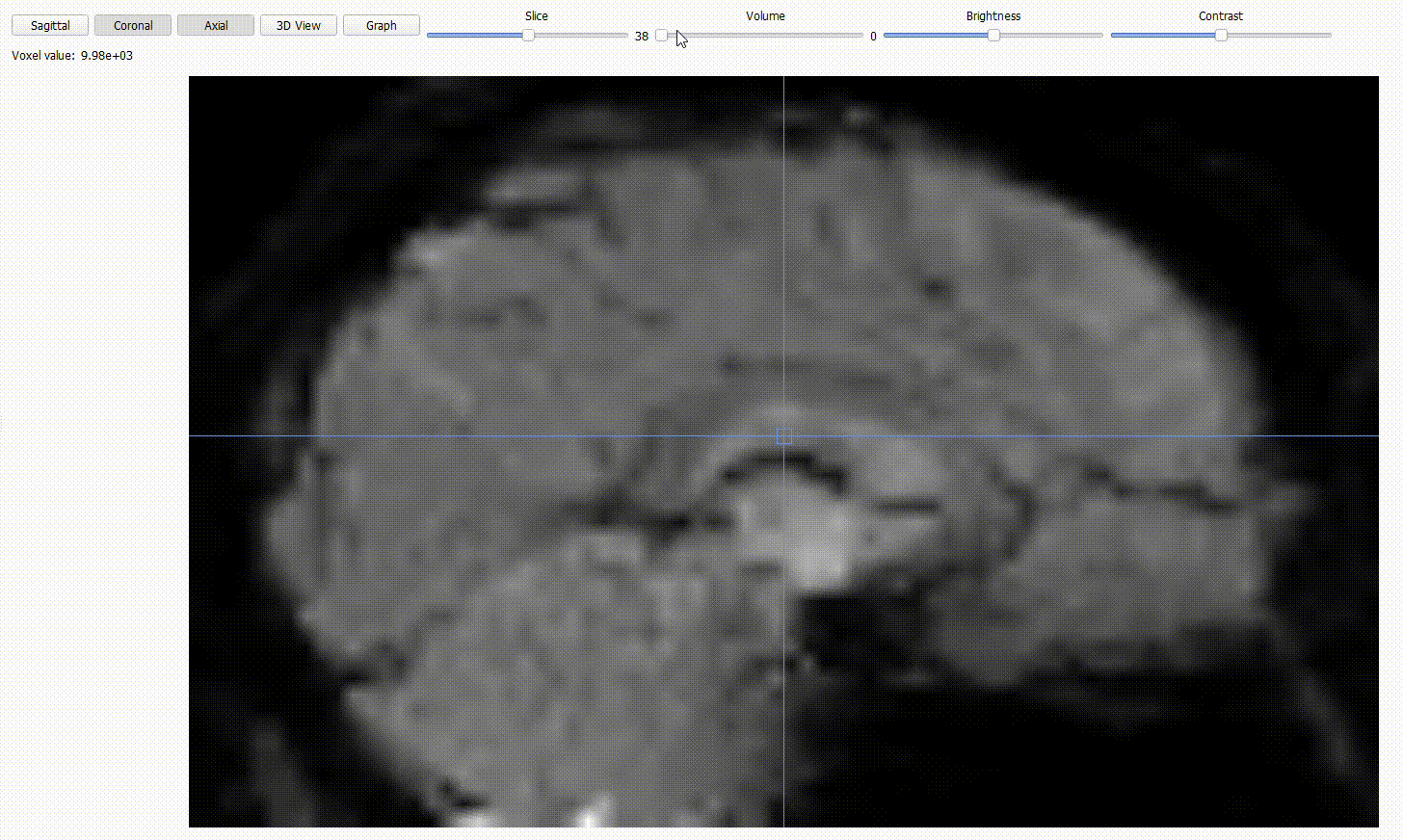Click the Brightness label above the slider
The width and height of the screenshot is (1403, 840).
pos(993,16)
